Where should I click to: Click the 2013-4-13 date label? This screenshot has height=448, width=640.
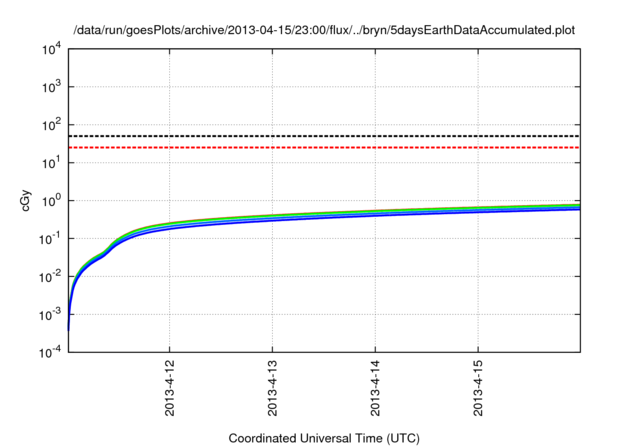click(273, 388)
